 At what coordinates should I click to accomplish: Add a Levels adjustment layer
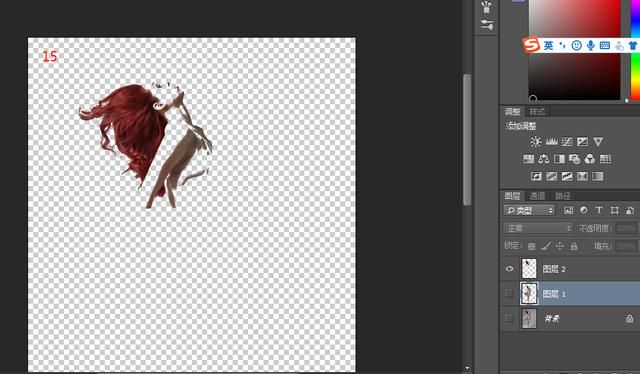[551, 142]
